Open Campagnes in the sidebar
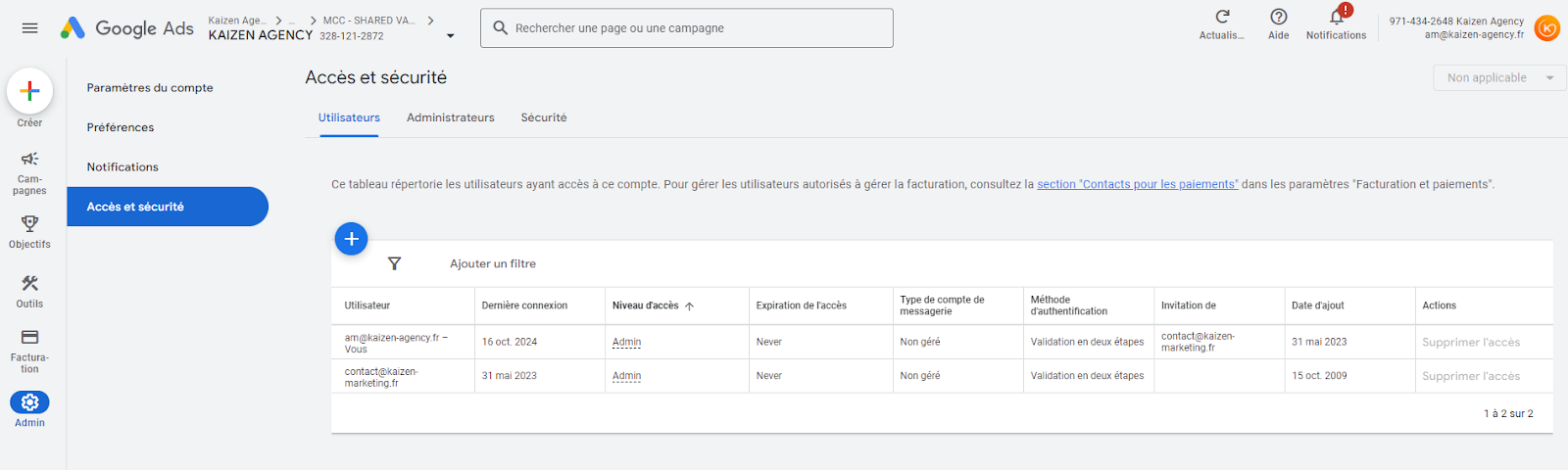Viewport: 1568px width, 470px height. coord(29,160)
